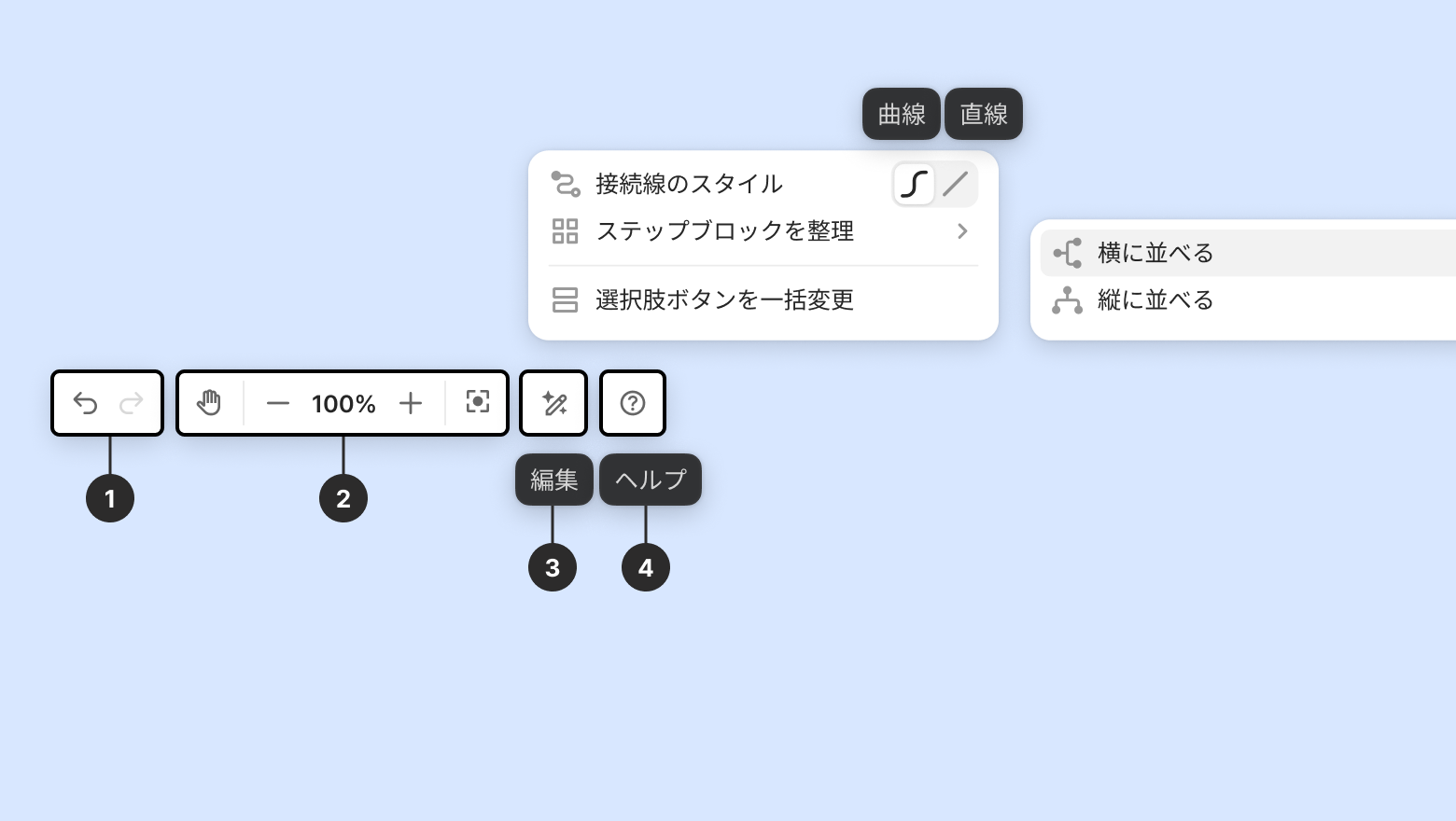
Task: Click the ヘルプ tooltip label
Action: (x=651, y=480)
